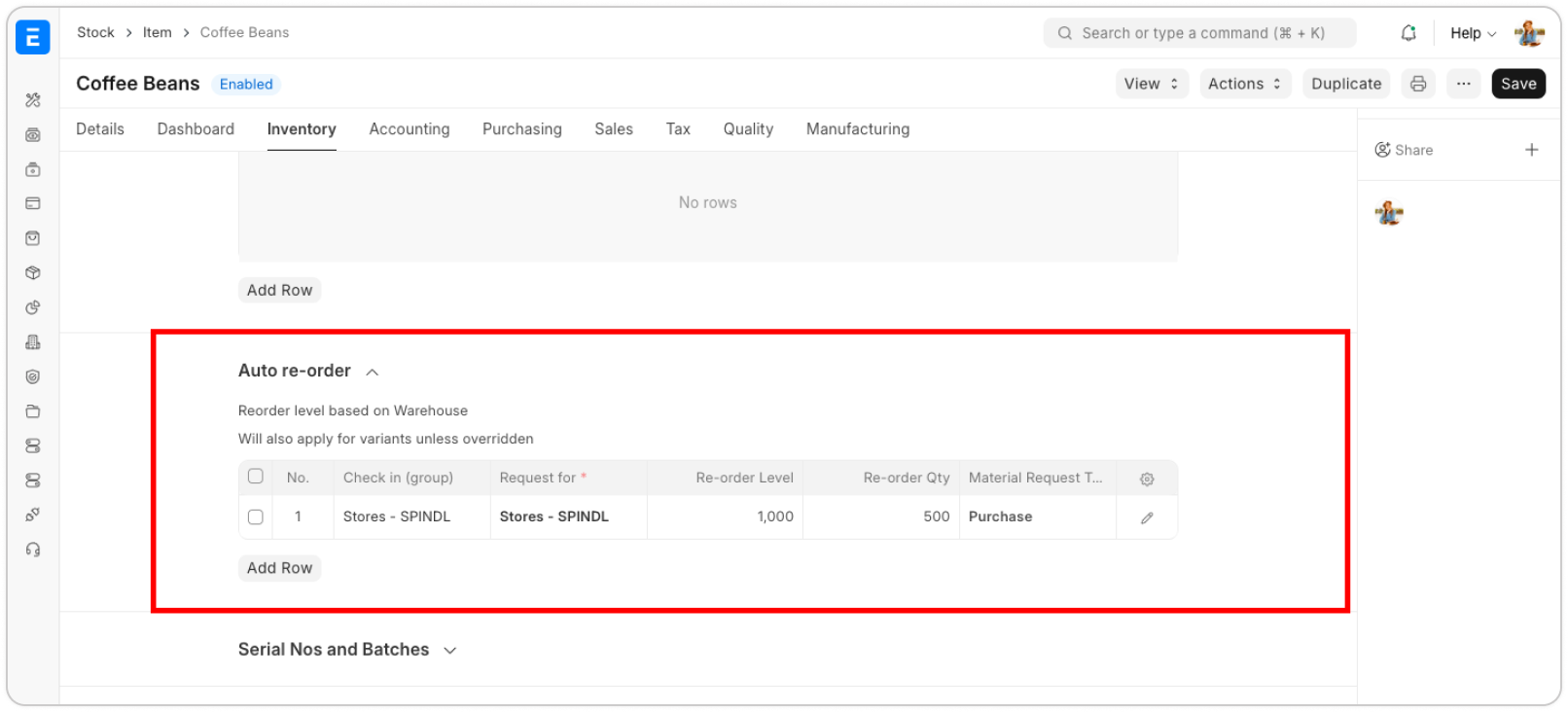
Task: Open the user avatar menu in the header
Action: [1529, 33]
